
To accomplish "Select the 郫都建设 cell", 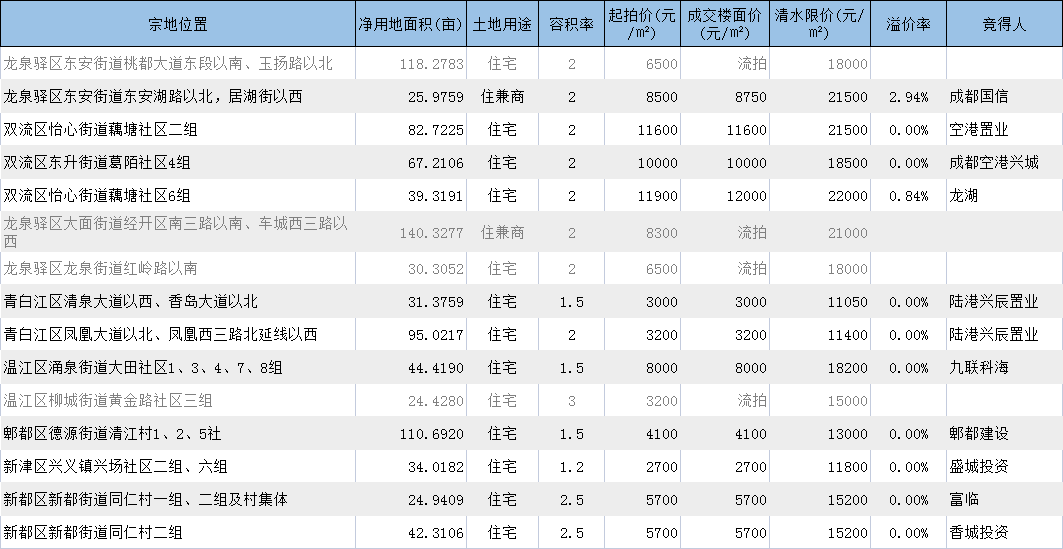I will pyautogui.click(x=1005, y=434).
